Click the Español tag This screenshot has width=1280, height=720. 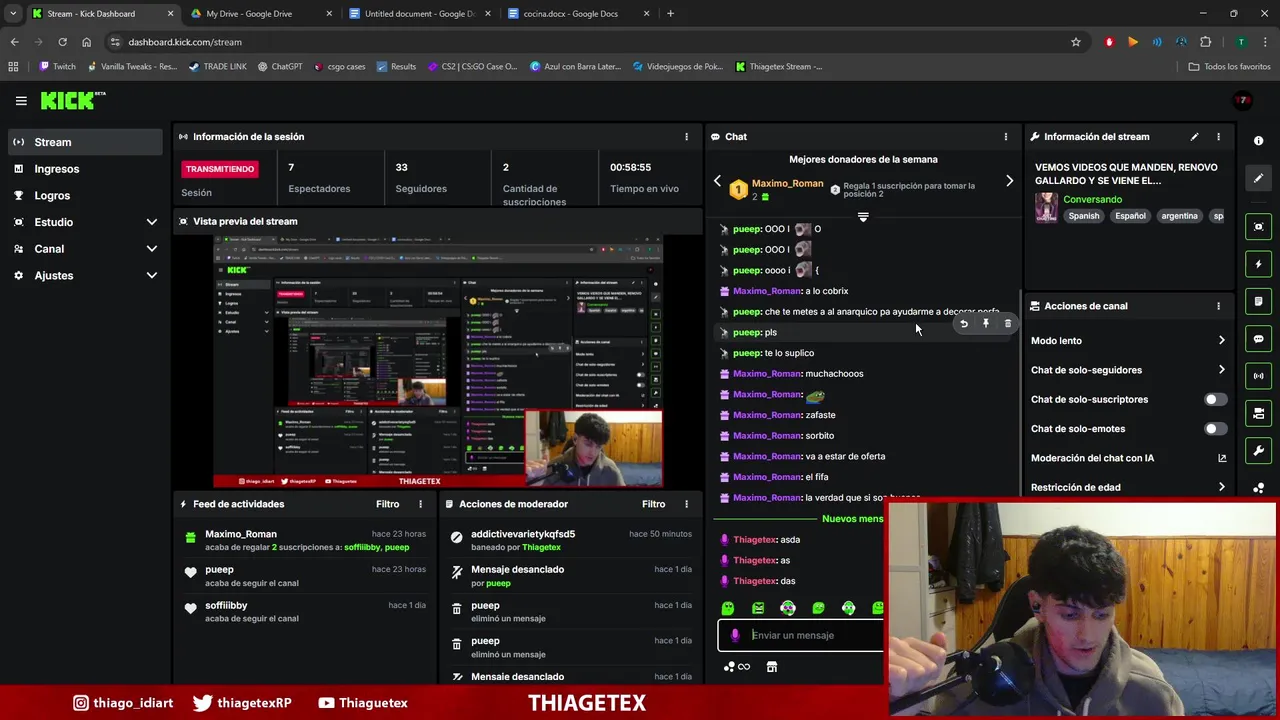point(1130,216)
